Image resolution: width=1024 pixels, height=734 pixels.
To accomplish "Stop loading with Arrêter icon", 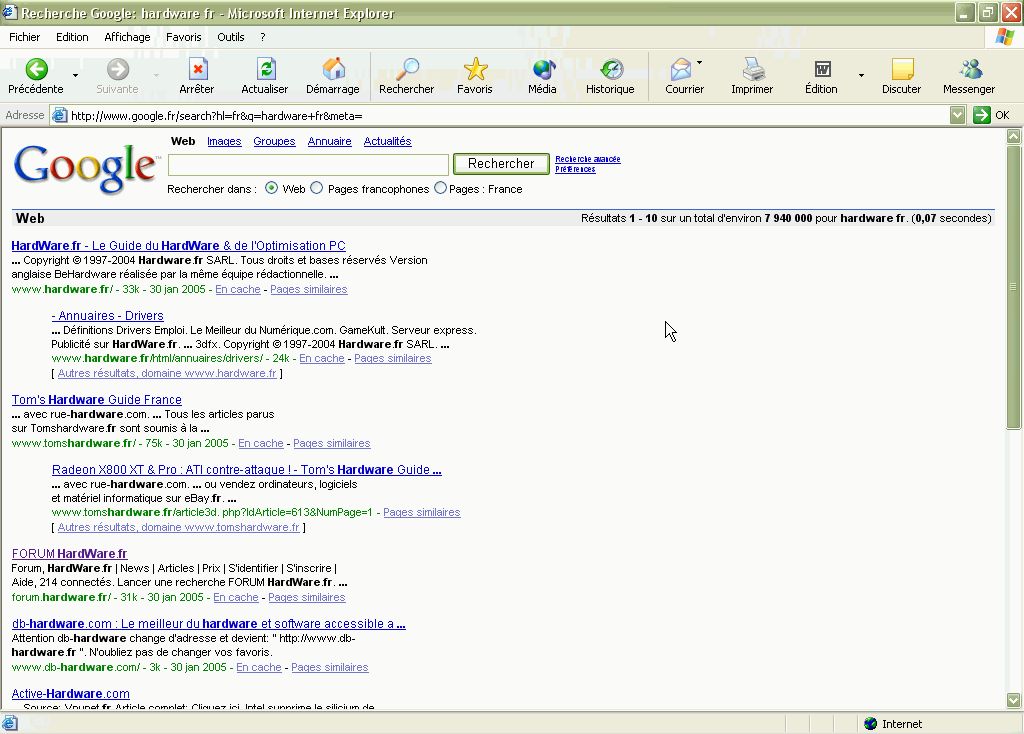I will 197,69.
